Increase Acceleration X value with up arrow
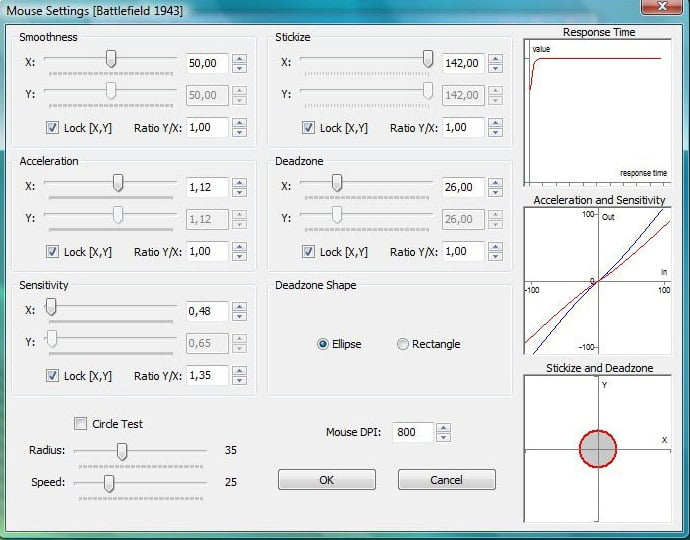This screenshot has height=540, width=690. [x=239, y=183]
